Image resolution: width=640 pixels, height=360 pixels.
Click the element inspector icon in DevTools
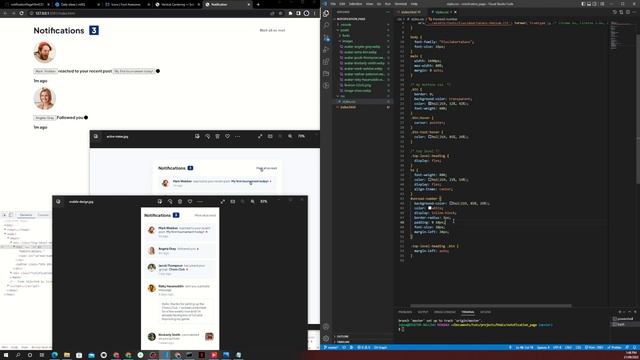coord(4,215)
